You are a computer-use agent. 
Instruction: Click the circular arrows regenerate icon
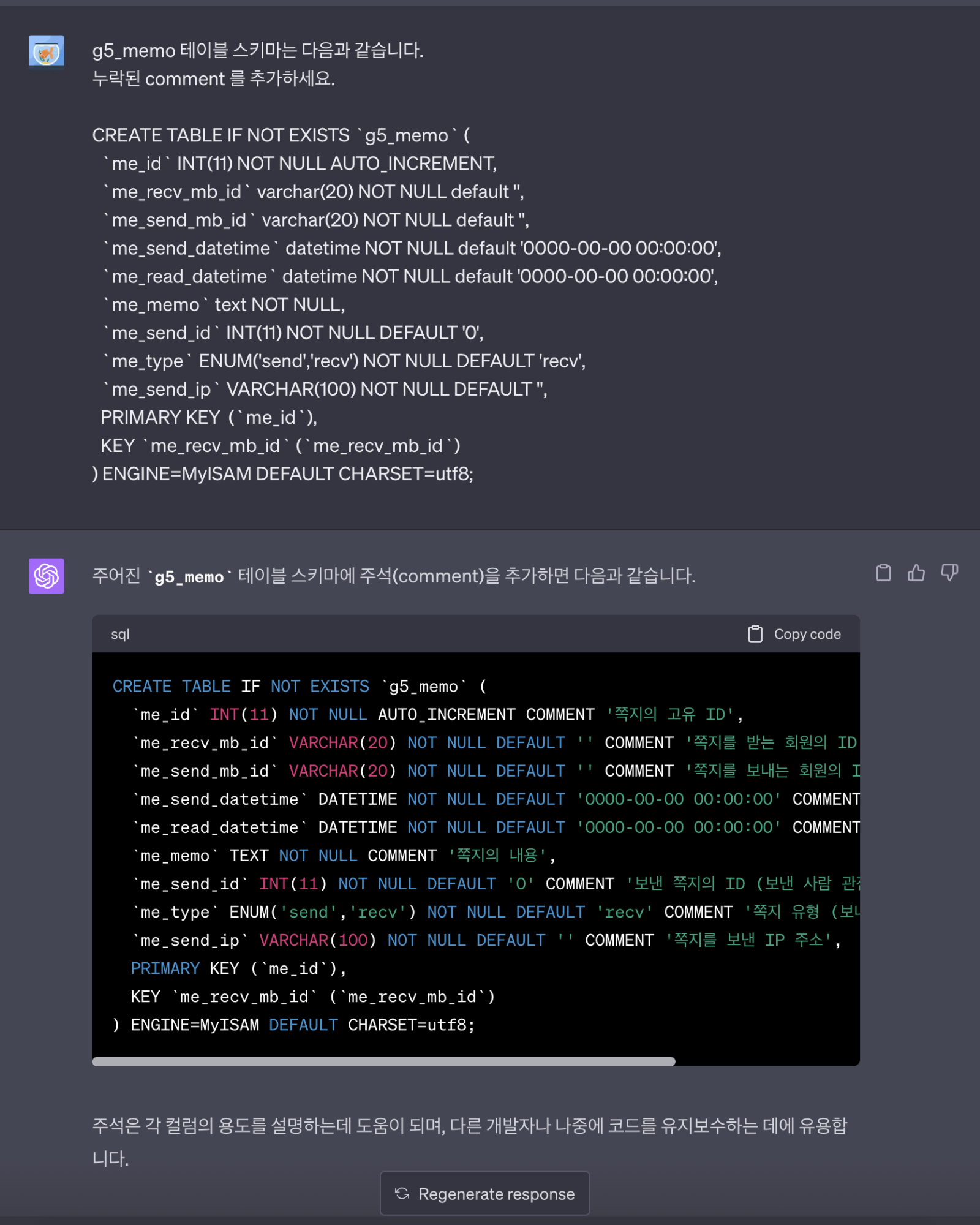coord(402,1193)
